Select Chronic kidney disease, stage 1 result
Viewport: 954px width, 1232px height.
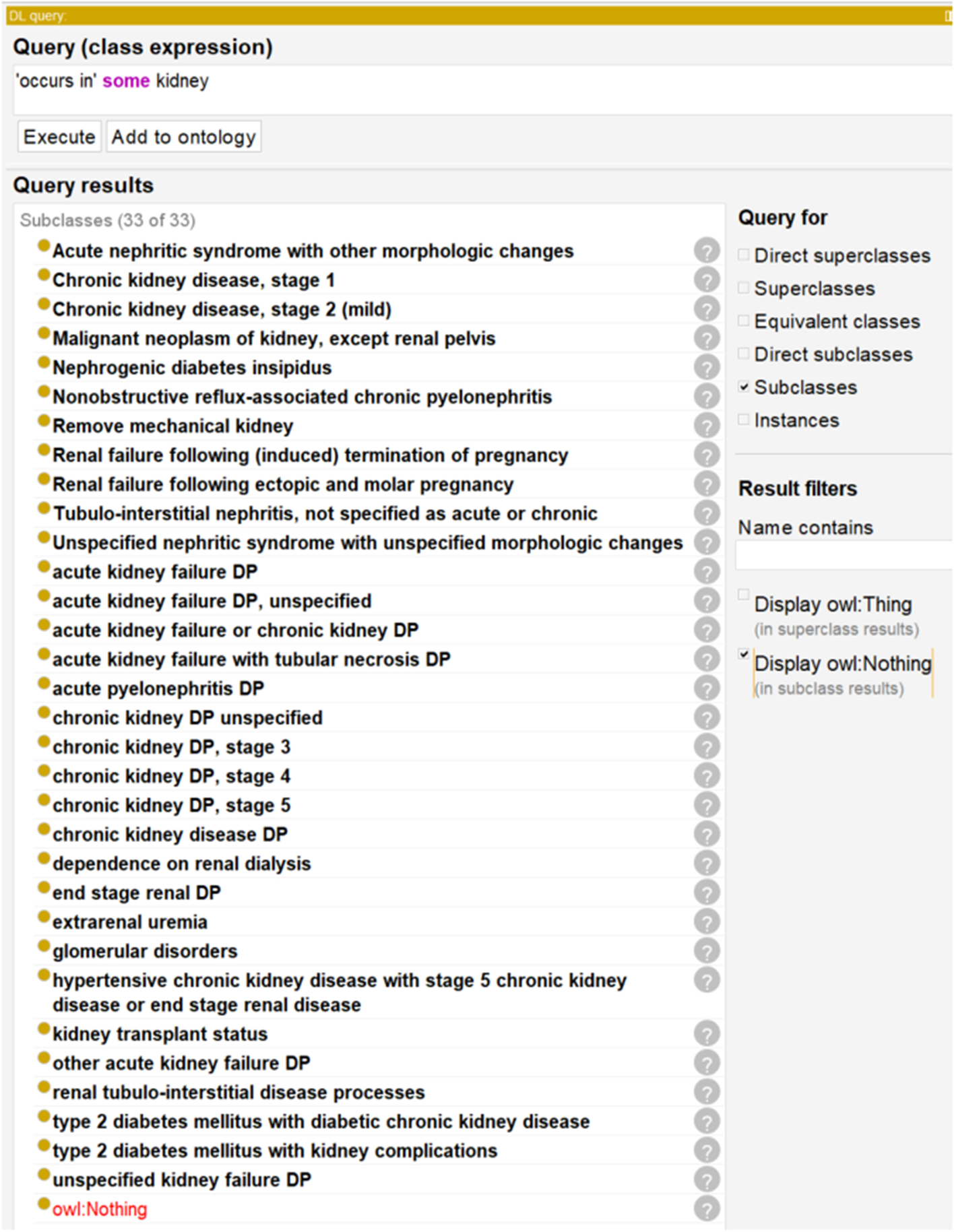click(x=193, y=280)
